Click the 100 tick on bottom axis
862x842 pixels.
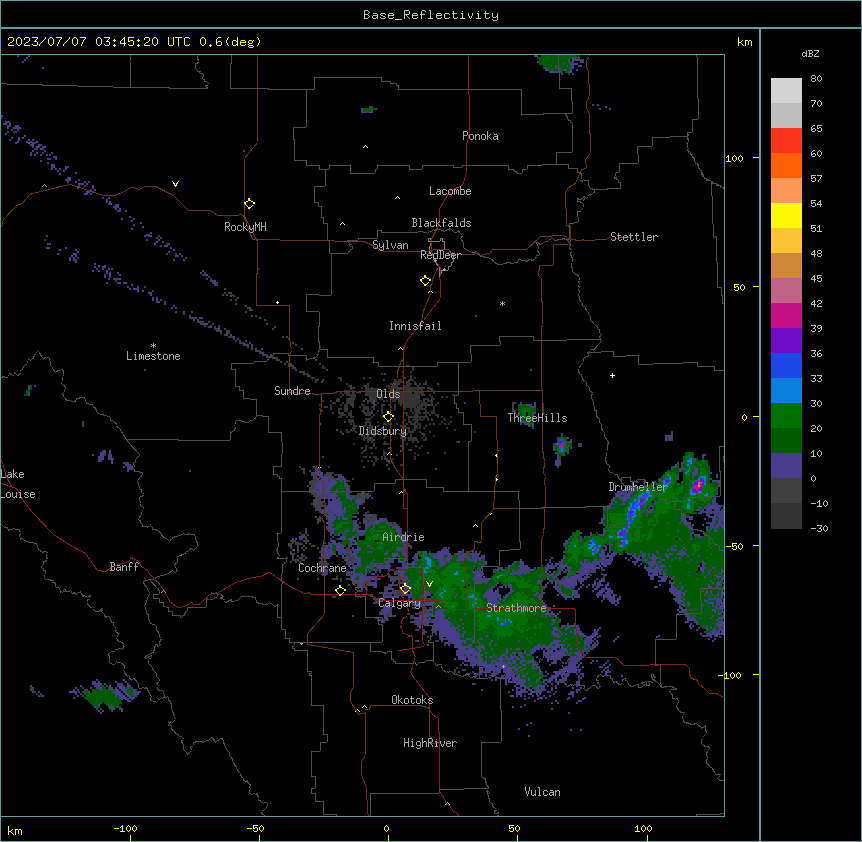tap(643, 828)
